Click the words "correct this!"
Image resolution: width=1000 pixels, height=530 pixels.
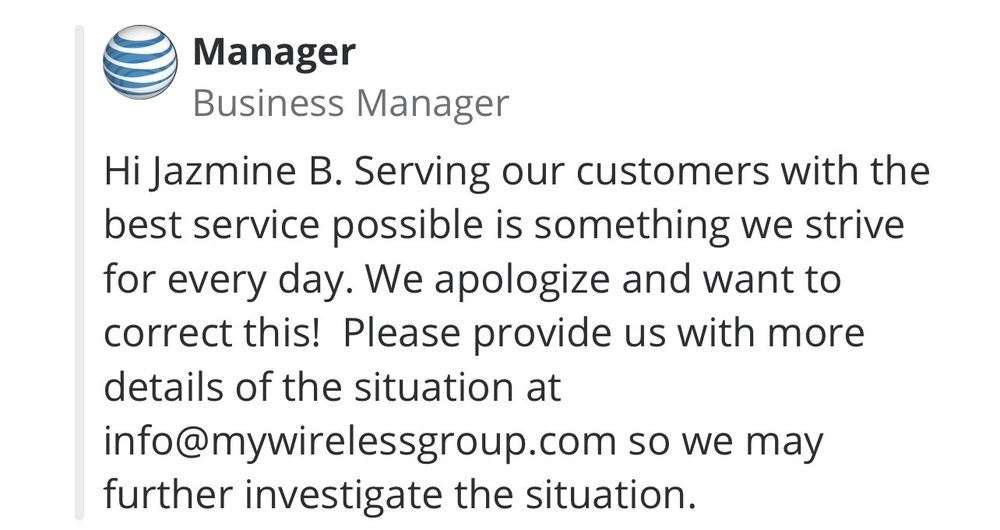coord(212,333)
